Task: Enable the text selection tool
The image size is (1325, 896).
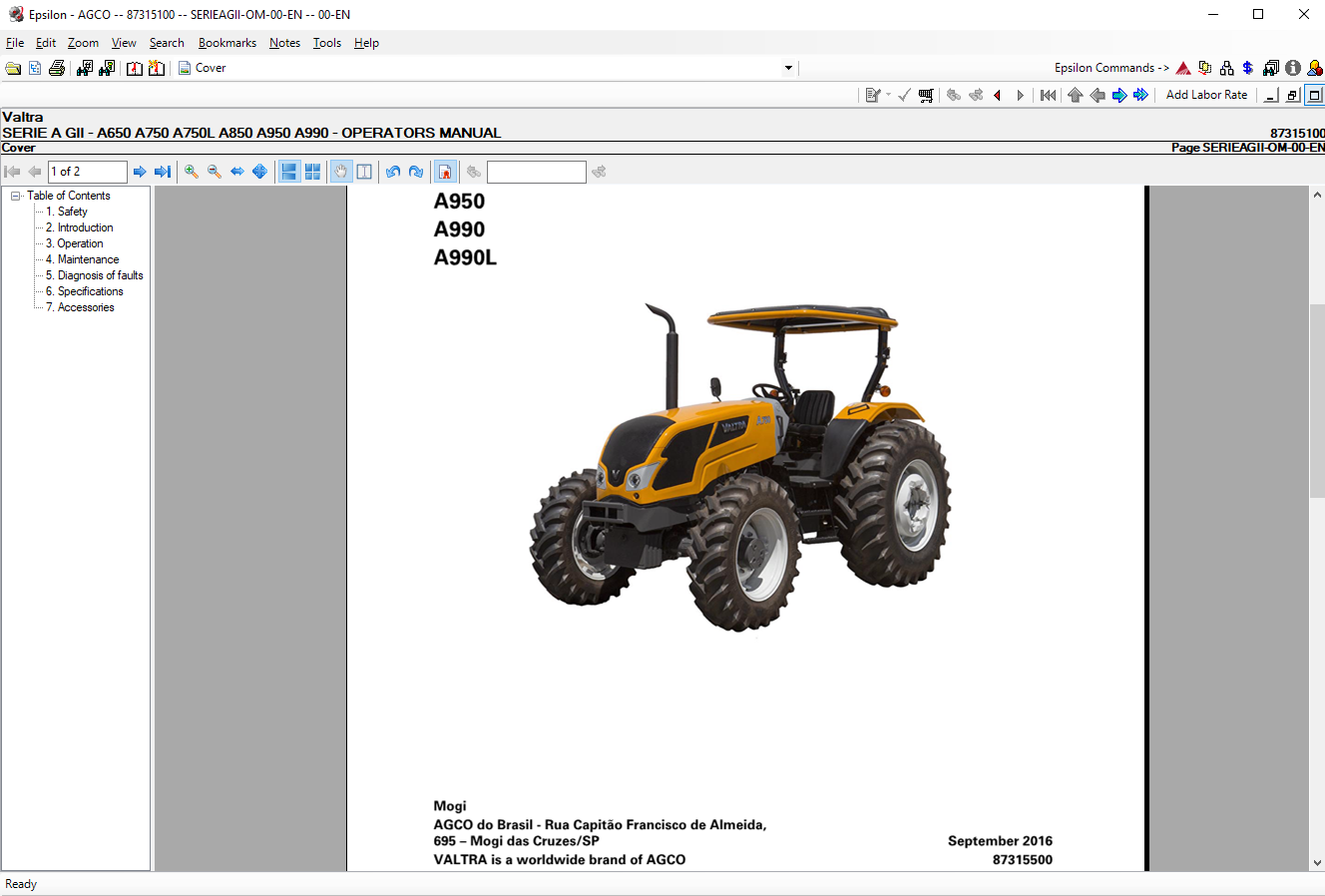Action: 364,172
